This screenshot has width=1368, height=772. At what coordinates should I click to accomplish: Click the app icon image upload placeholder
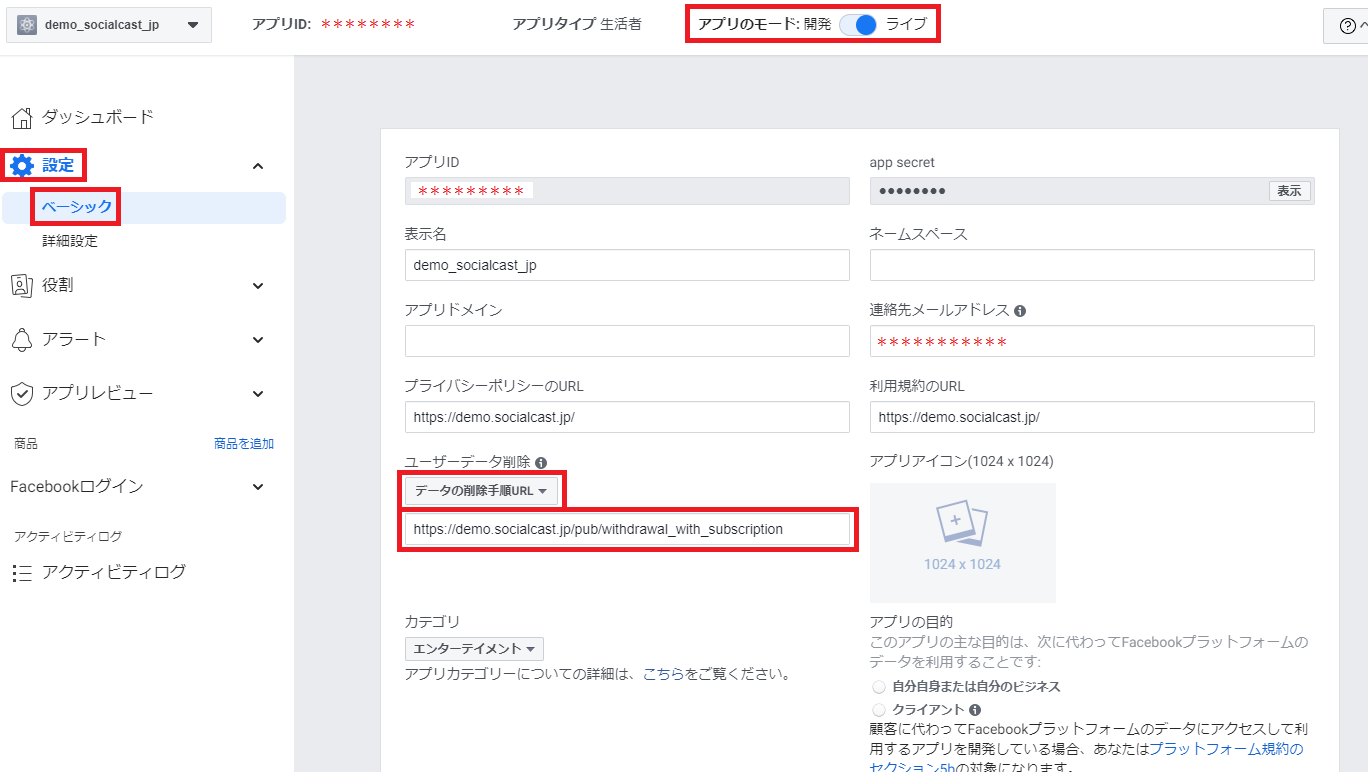962,543
